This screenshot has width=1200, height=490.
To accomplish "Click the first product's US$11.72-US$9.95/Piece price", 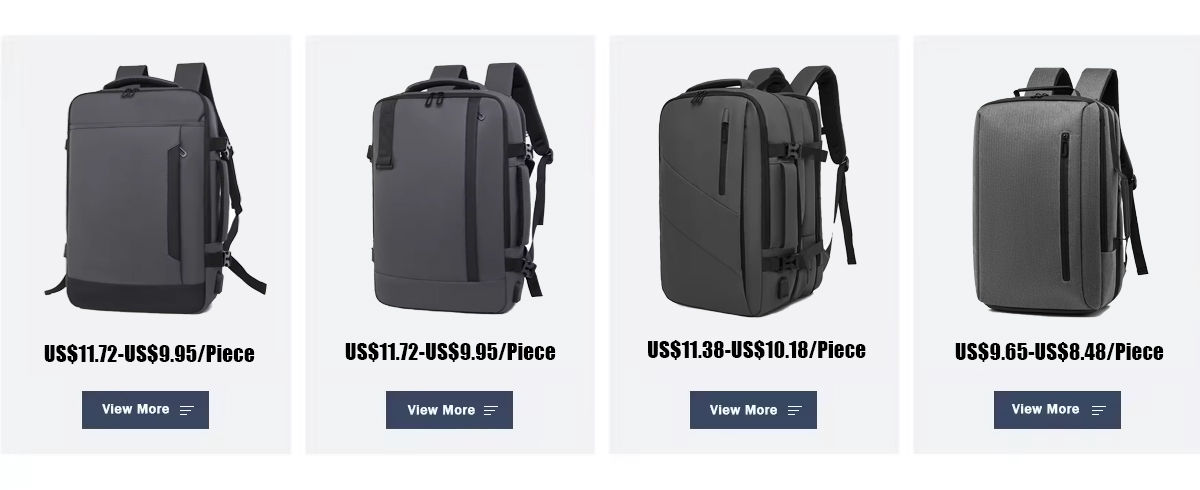I will click(149, 354).
